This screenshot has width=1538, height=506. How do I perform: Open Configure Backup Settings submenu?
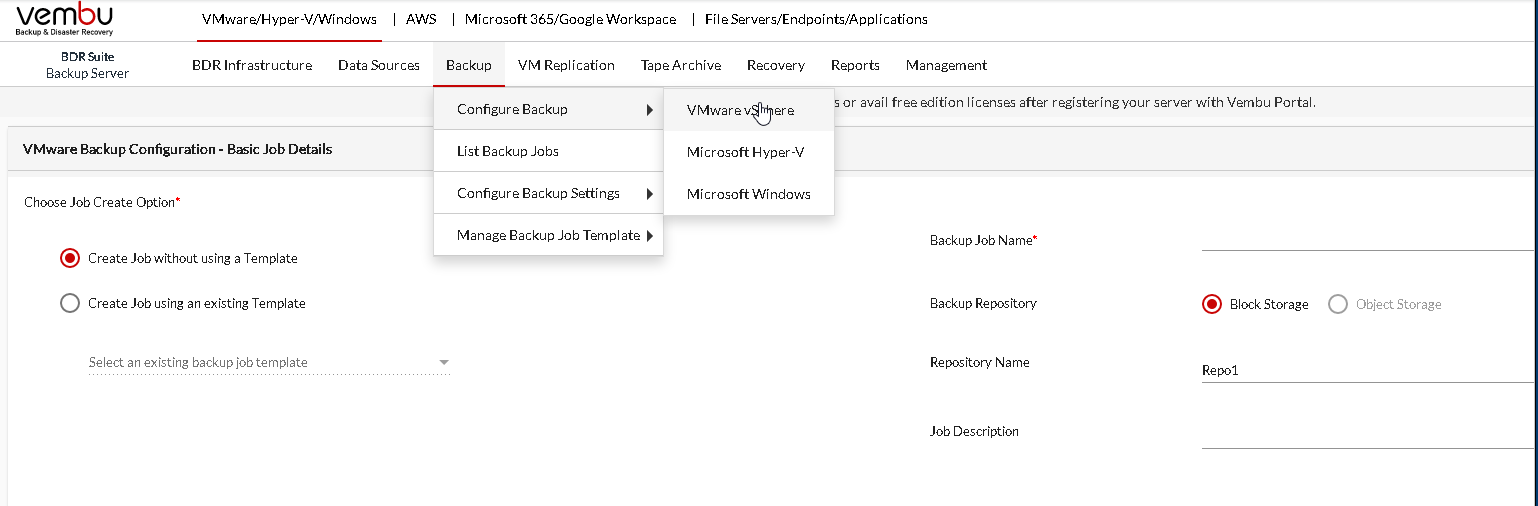pos(548,193)
